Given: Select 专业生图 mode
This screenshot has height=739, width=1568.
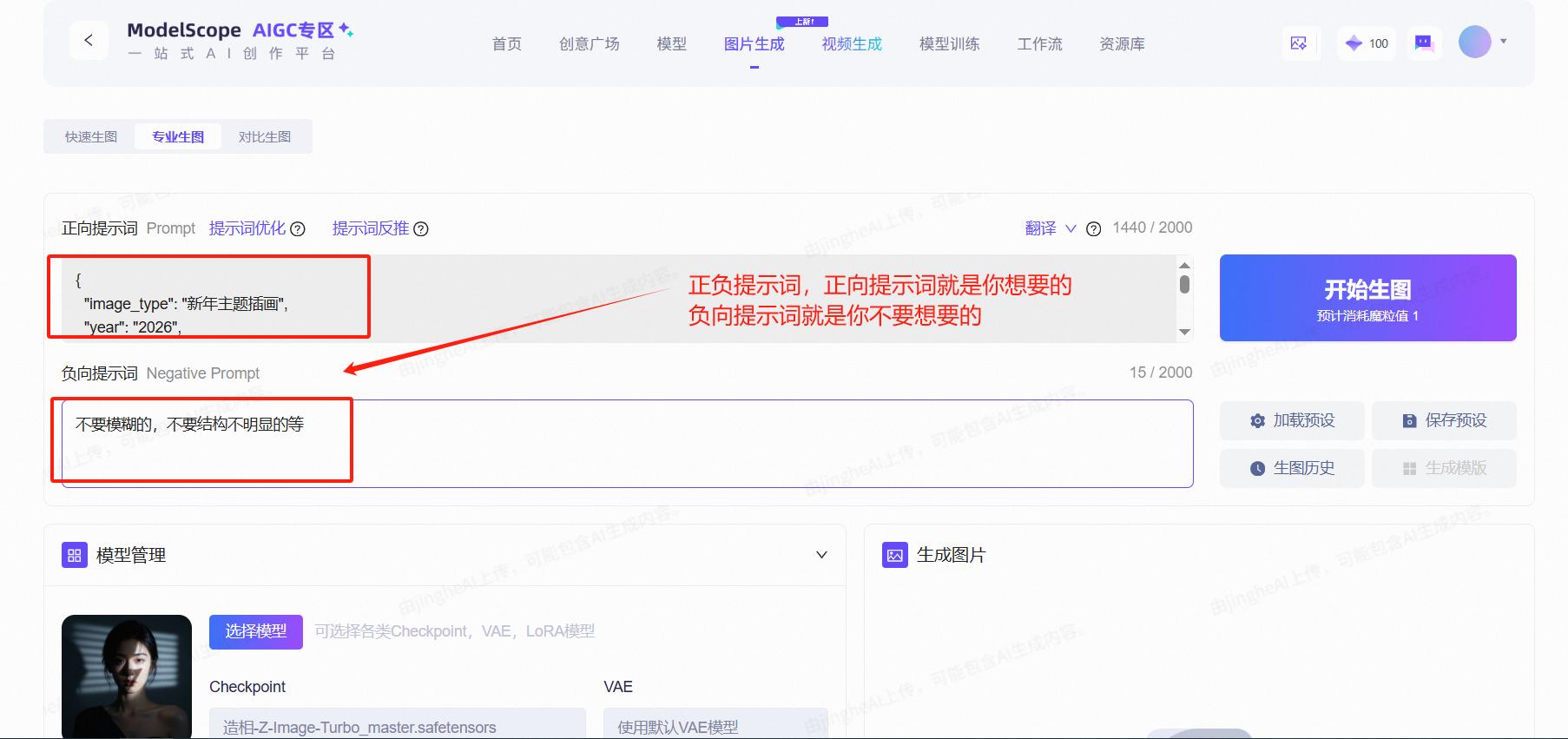Looking at the screenshot, I should click(x=178, y=137).
